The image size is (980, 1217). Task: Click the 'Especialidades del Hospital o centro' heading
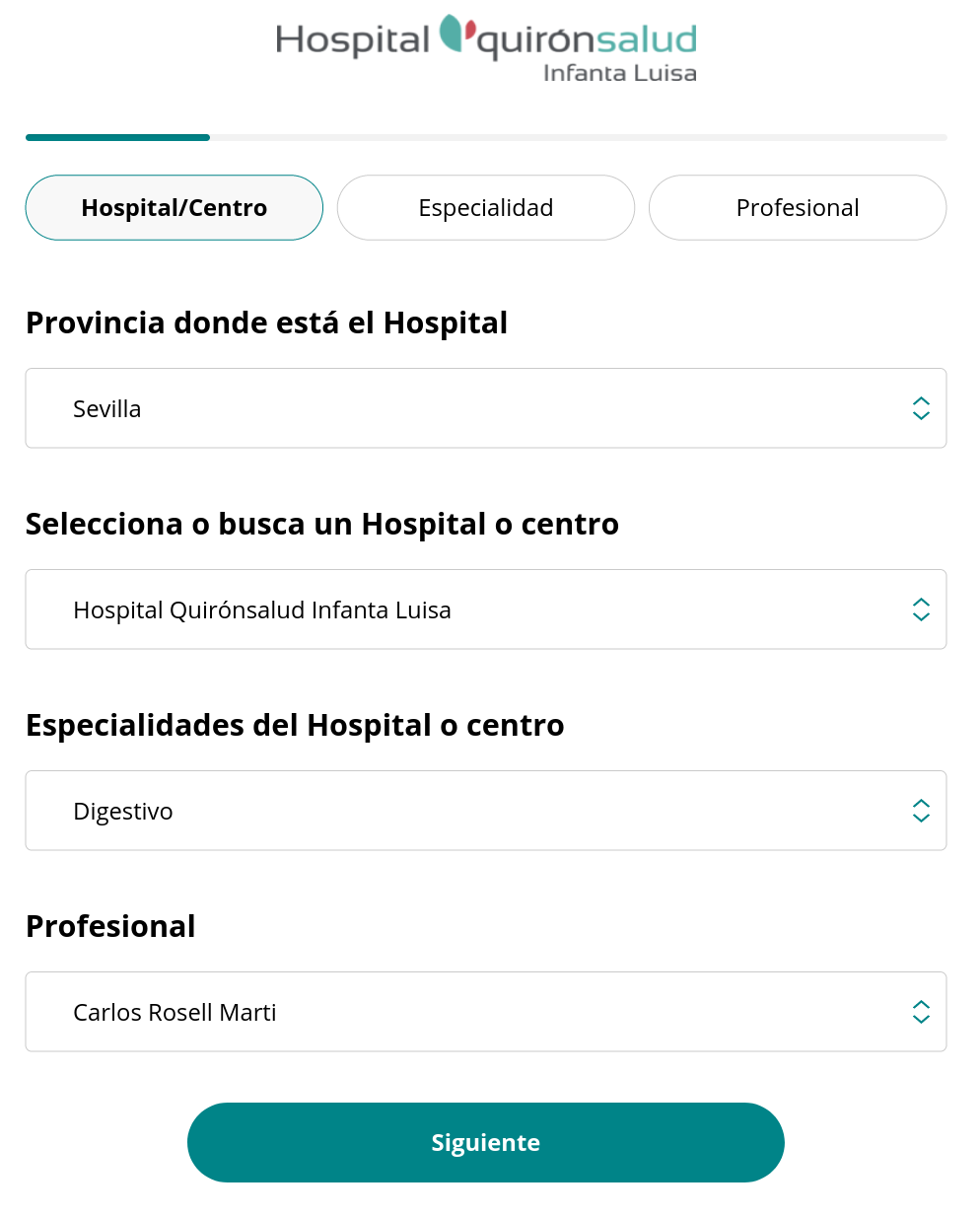point(295,726)
